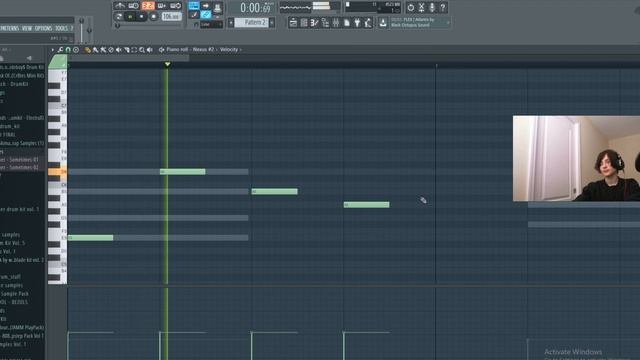Select the Zoom magnifier tool
This screenshot has height=360, width=640.
(x=142, y=50)
